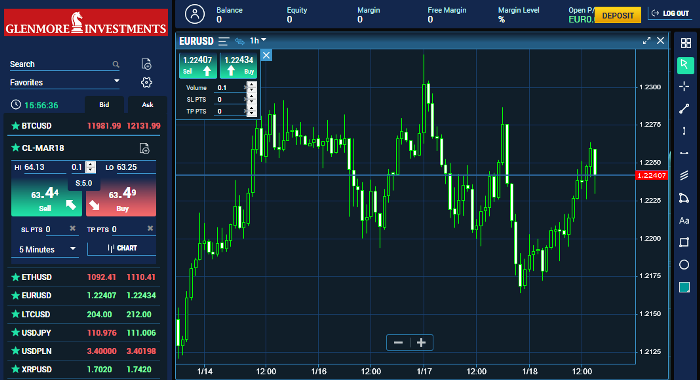Expand the EURUSD chart to fullscreen
The height and width of the screenshot is (380, 700).
tap(646, 41)
